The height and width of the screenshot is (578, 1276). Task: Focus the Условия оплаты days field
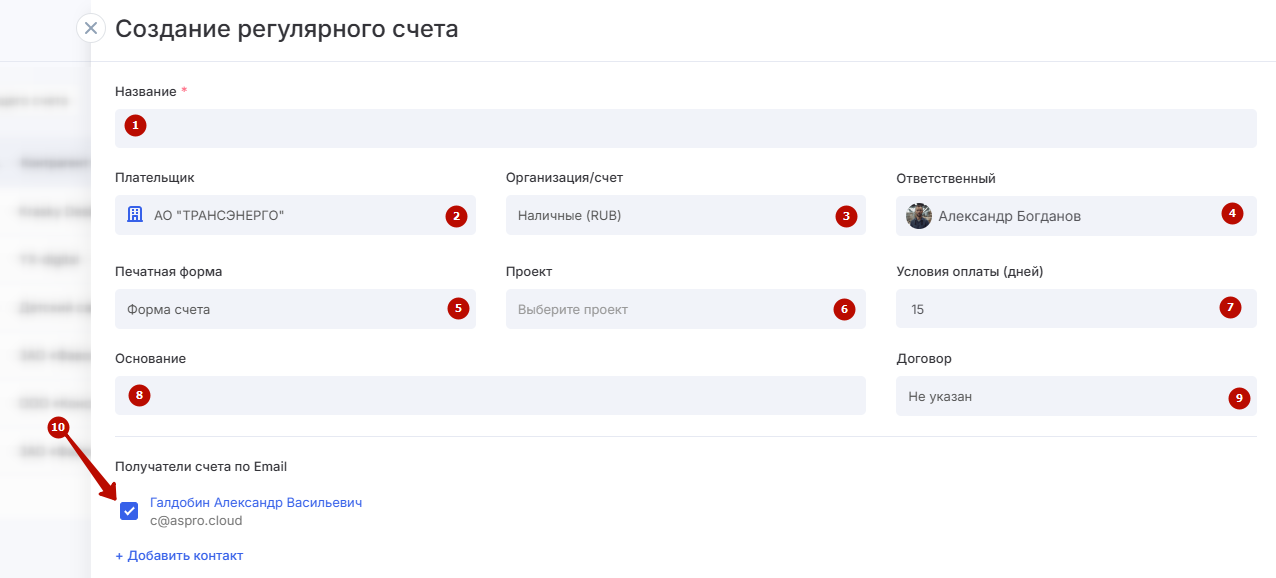coord(1050,309)
